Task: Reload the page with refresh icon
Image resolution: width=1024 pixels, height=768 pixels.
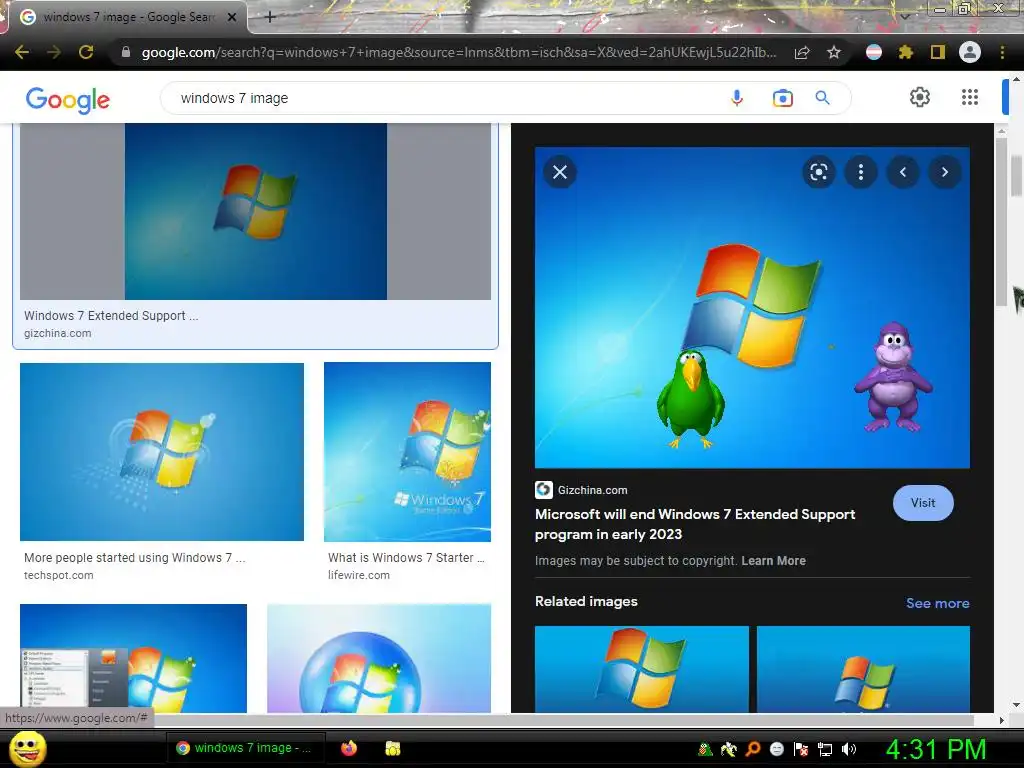Action: tap(86, 52)
